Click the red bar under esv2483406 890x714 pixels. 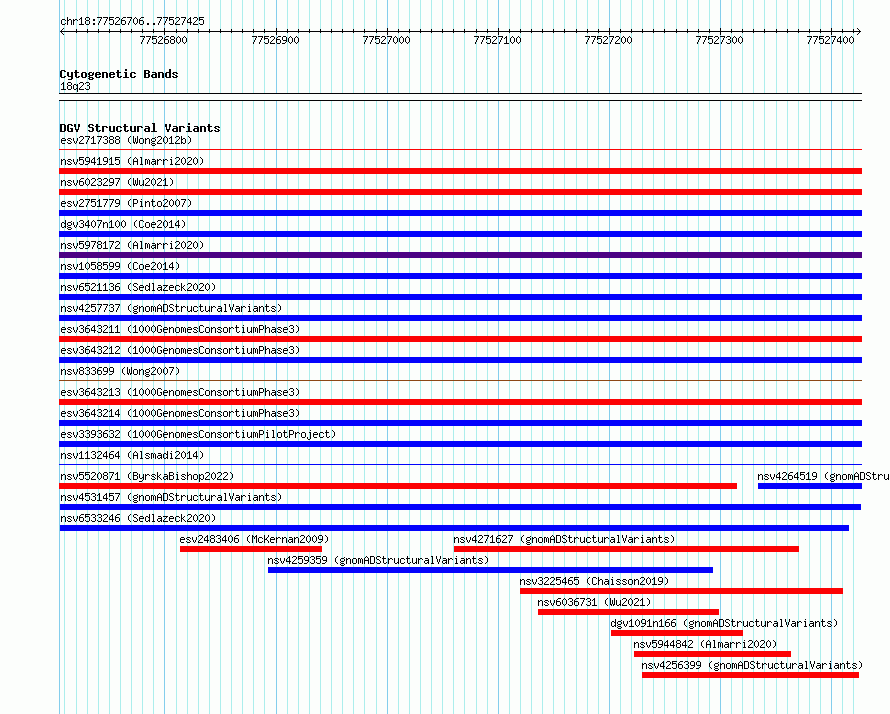tap(251, 549)
